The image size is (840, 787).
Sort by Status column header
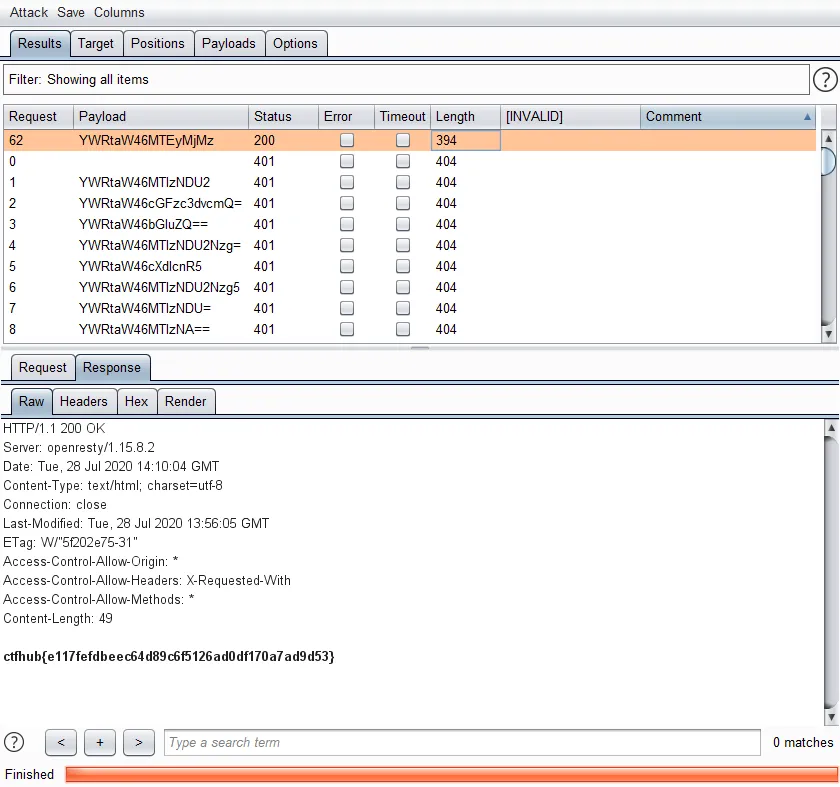(x=283, y=117)
